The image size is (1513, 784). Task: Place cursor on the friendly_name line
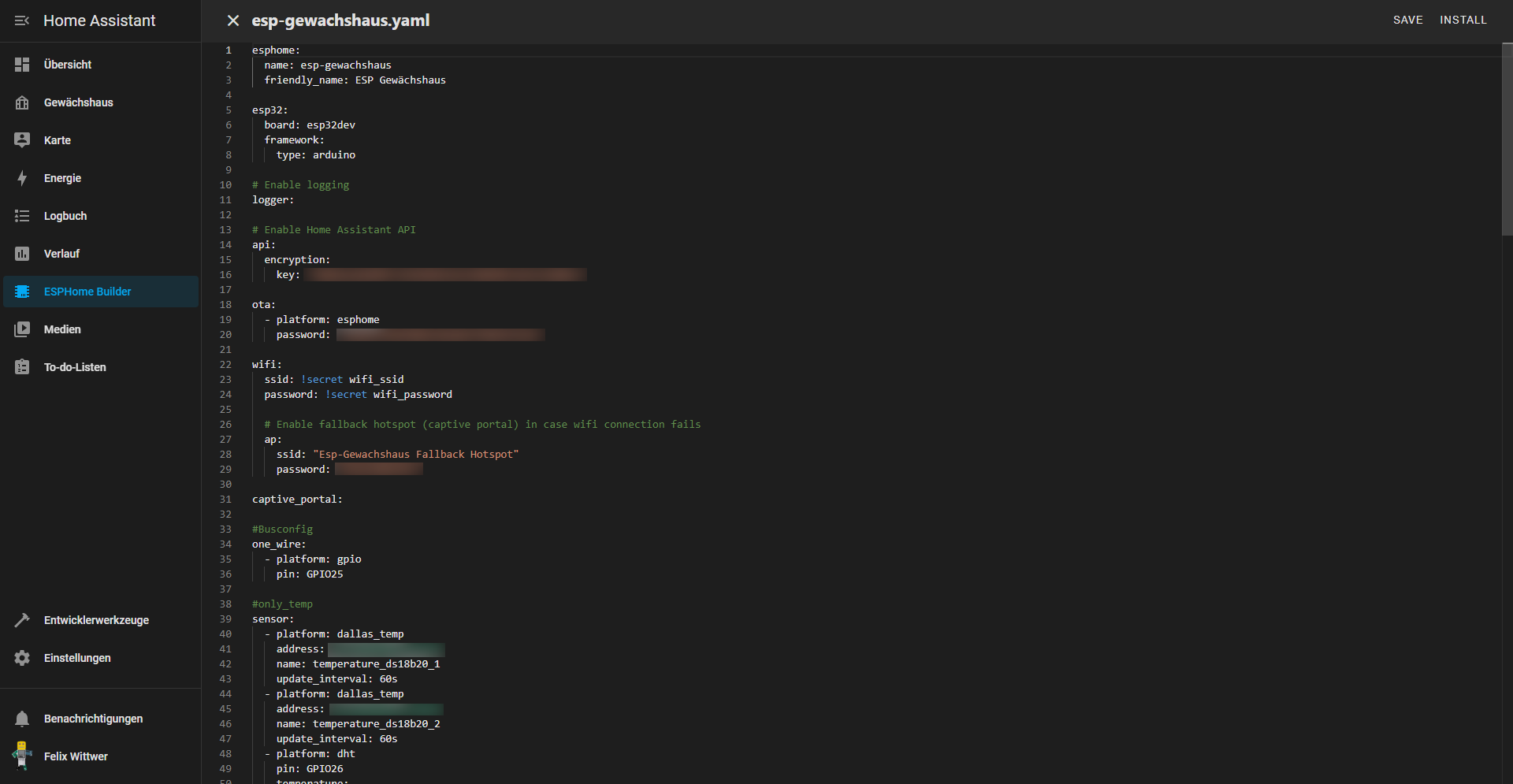pyautogui.click(x=355, y=80)
